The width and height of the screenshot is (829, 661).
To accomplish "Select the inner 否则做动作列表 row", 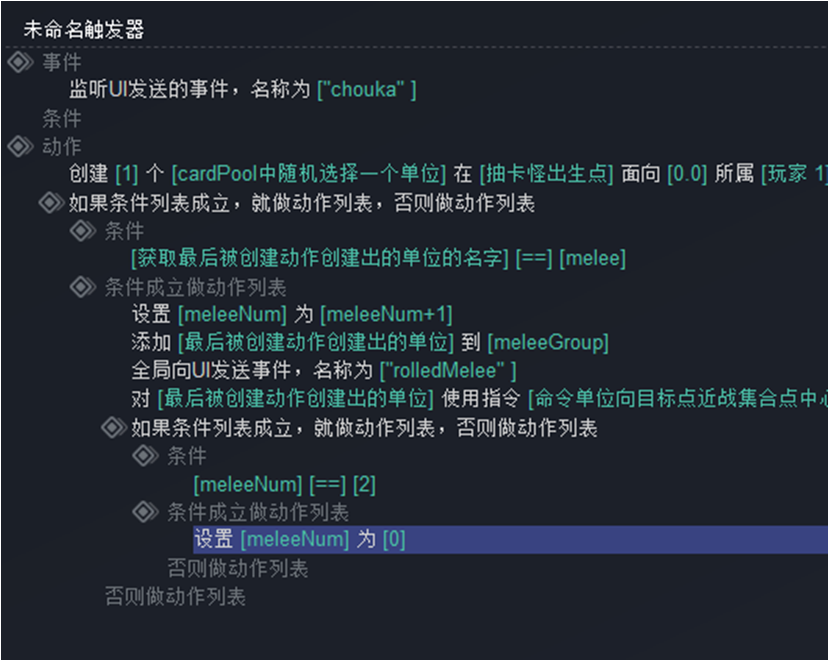I will point(238,568).
